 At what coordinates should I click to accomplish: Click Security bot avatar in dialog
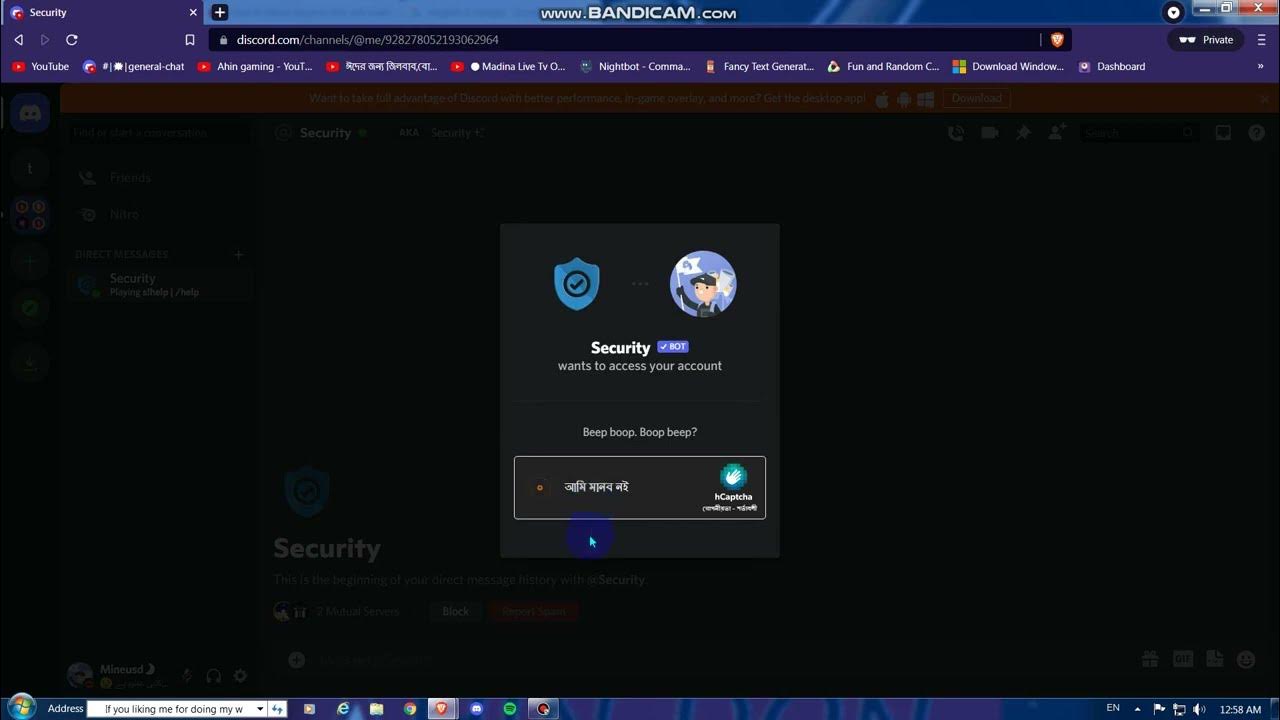pos(577,284)
